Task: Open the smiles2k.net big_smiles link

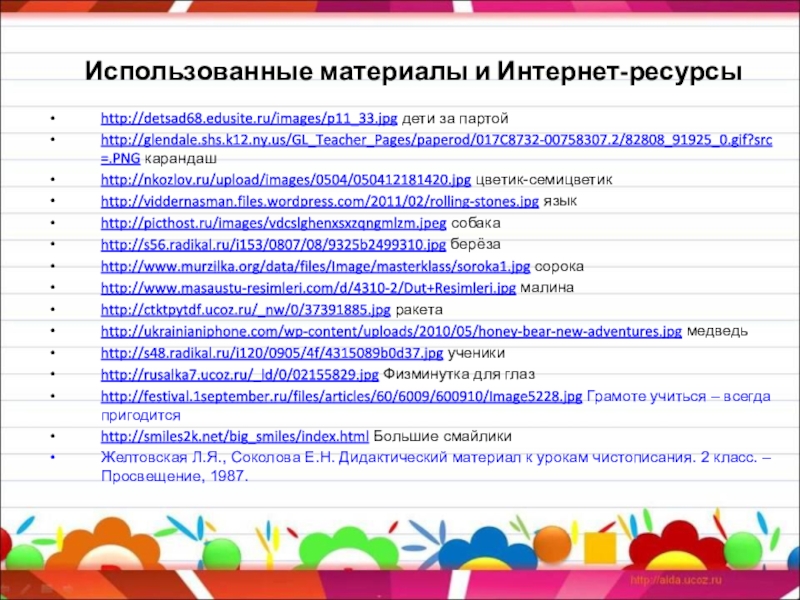Action: [235, 436]
